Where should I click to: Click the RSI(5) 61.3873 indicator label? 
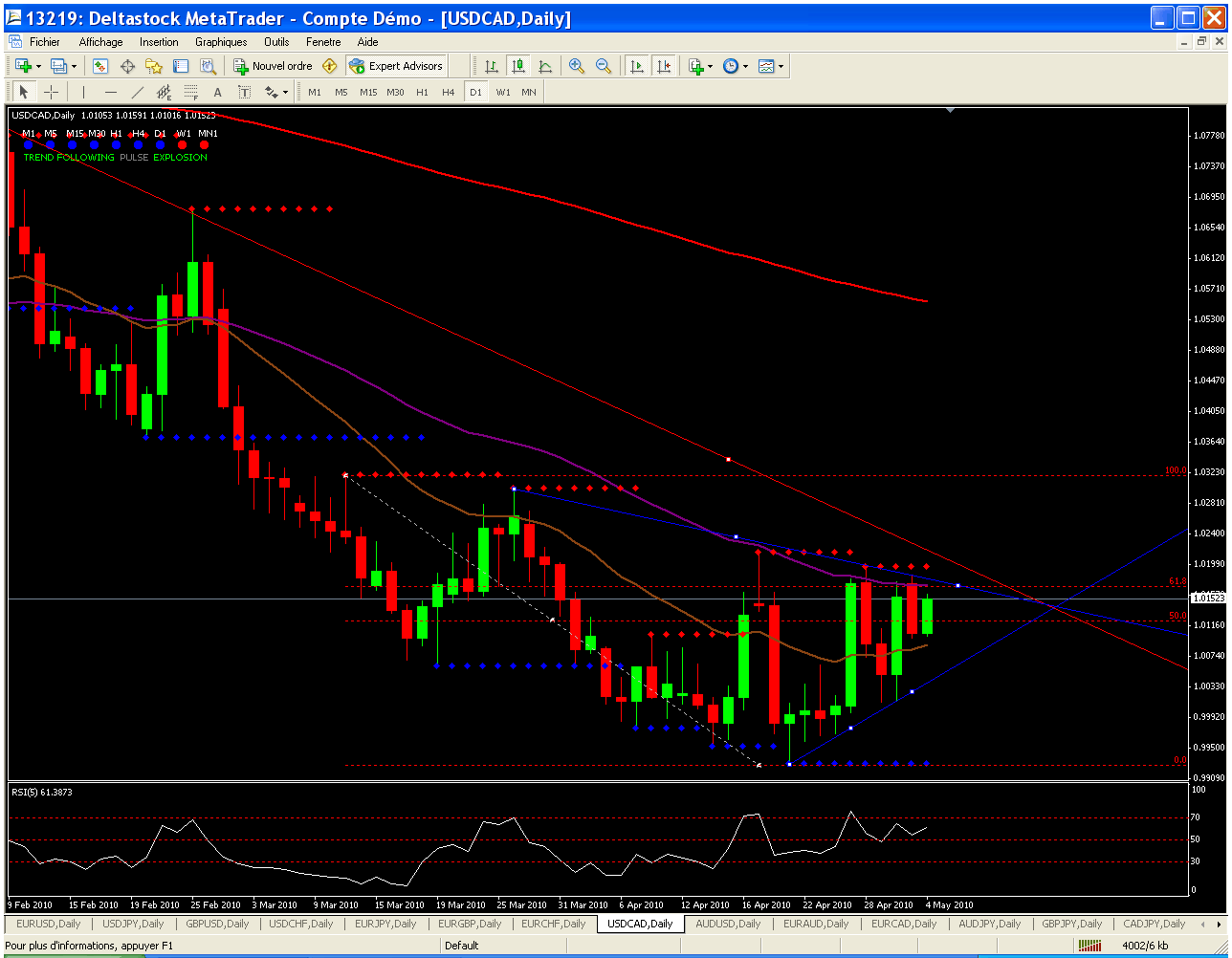point(42,792)
